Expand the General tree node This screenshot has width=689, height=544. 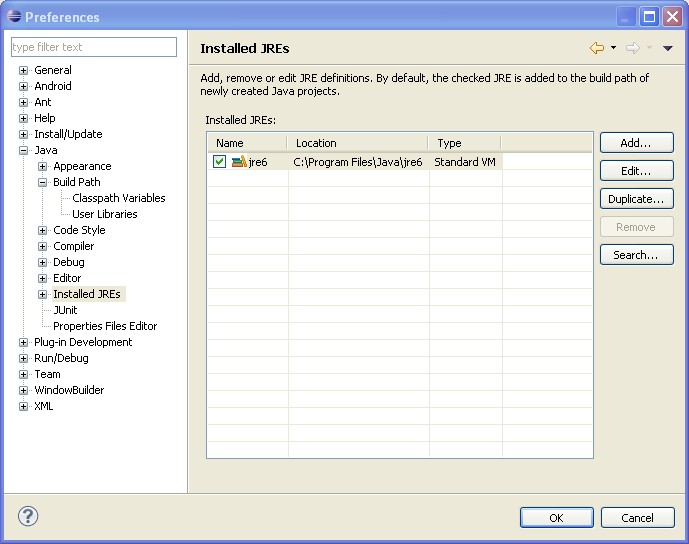[x=24, y=70]
